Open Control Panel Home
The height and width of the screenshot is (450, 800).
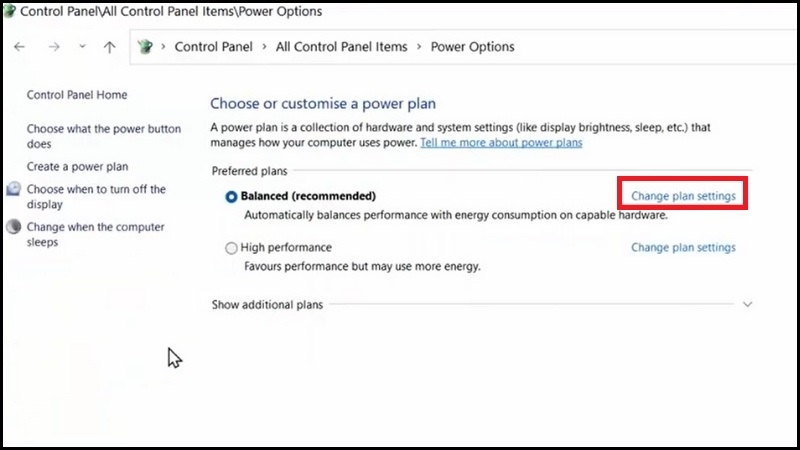click(x=77, y=95)
